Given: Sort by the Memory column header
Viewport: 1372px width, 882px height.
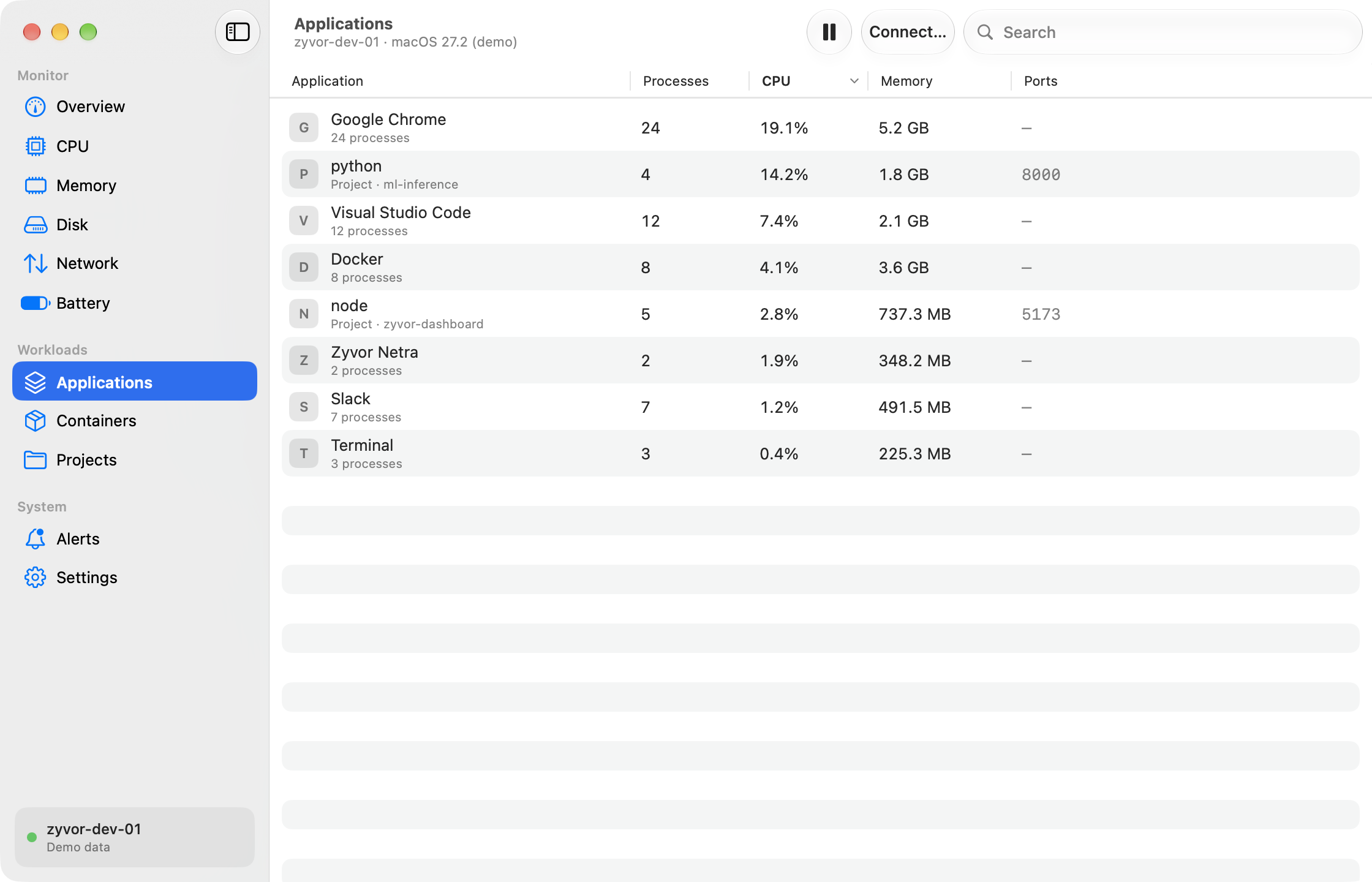Looking at the screenshot, I should pyautogui.click(x=907, y=81).
